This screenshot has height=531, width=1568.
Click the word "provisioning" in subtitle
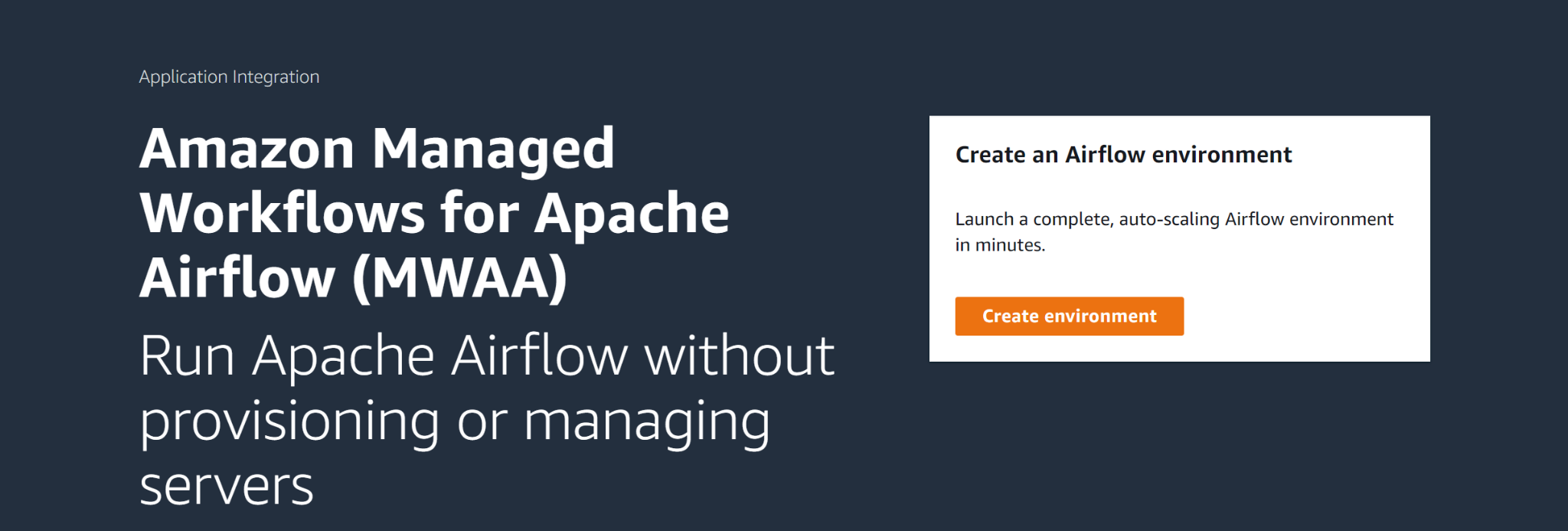(289, 421)
